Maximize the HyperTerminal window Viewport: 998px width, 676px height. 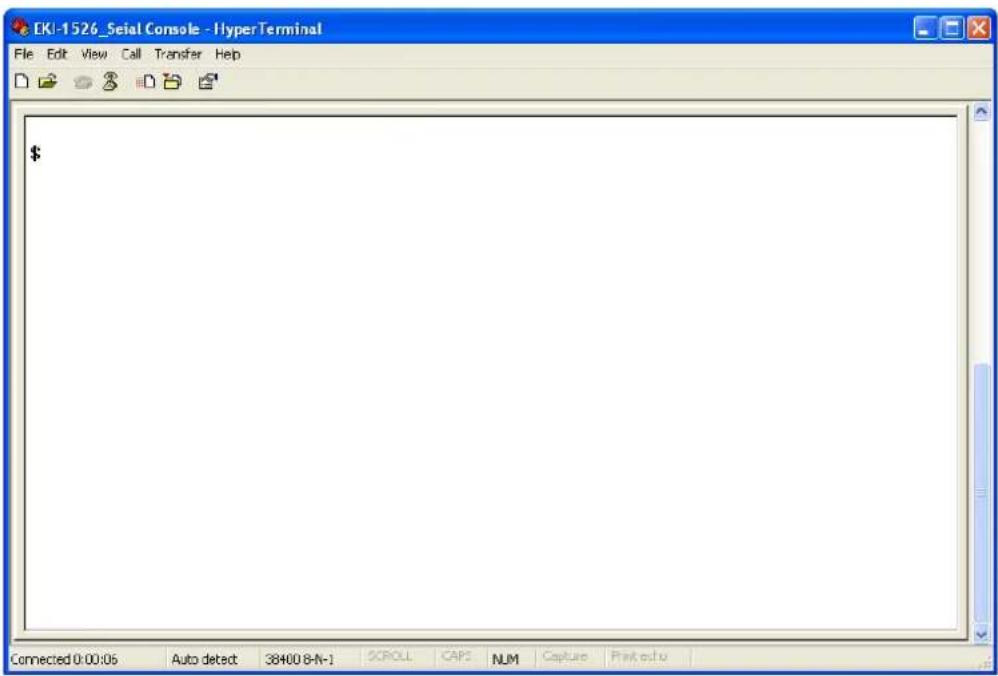click(952, 29)
